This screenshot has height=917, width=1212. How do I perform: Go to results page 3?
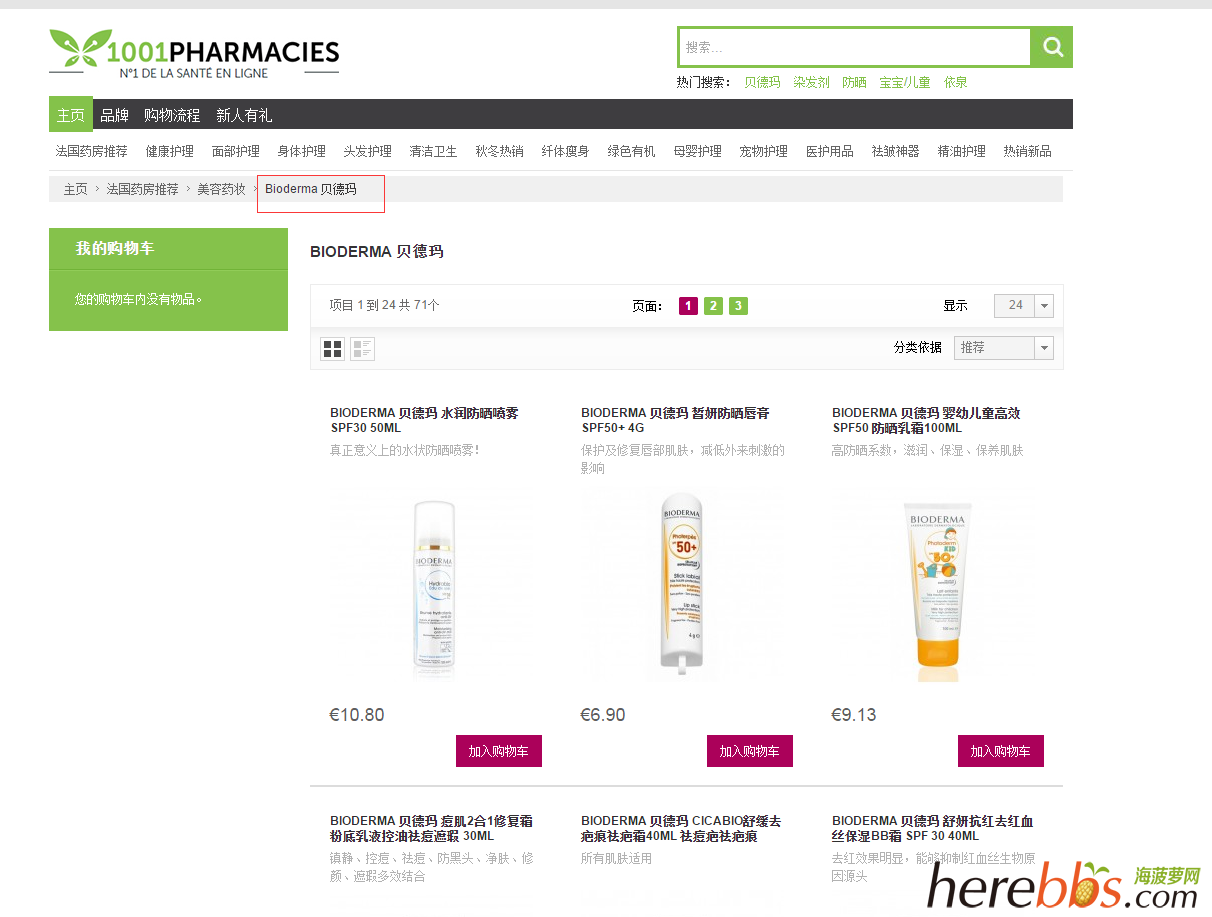(x=738, y=306)
